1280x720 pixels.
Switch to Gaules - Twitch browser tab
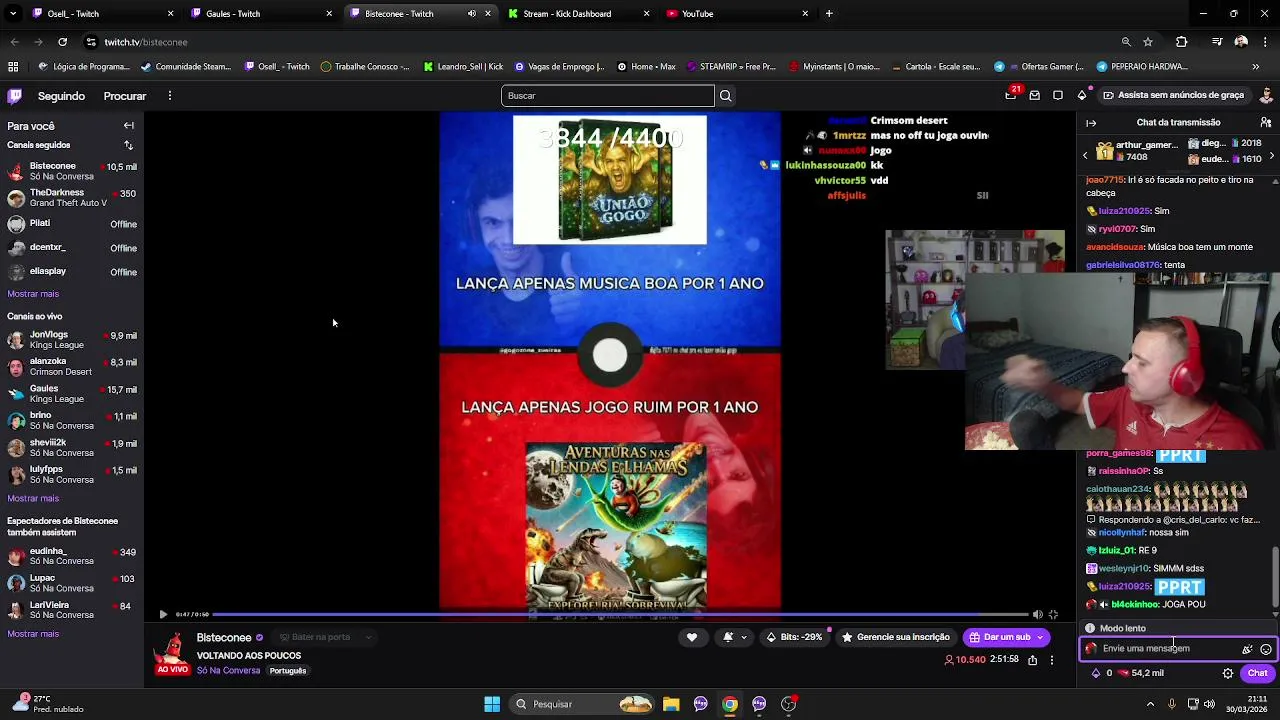coord(258,14)
